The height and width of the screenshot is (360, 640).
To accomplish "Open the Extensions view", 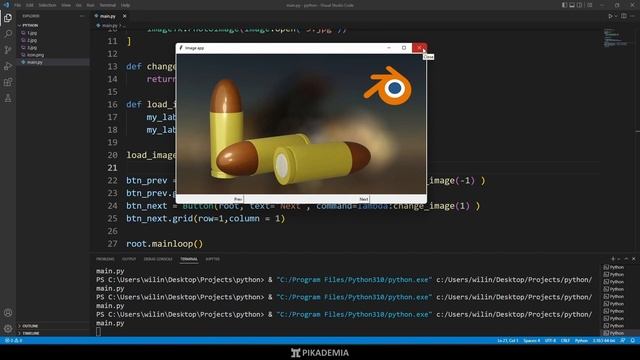I will [x=8, y=82].
